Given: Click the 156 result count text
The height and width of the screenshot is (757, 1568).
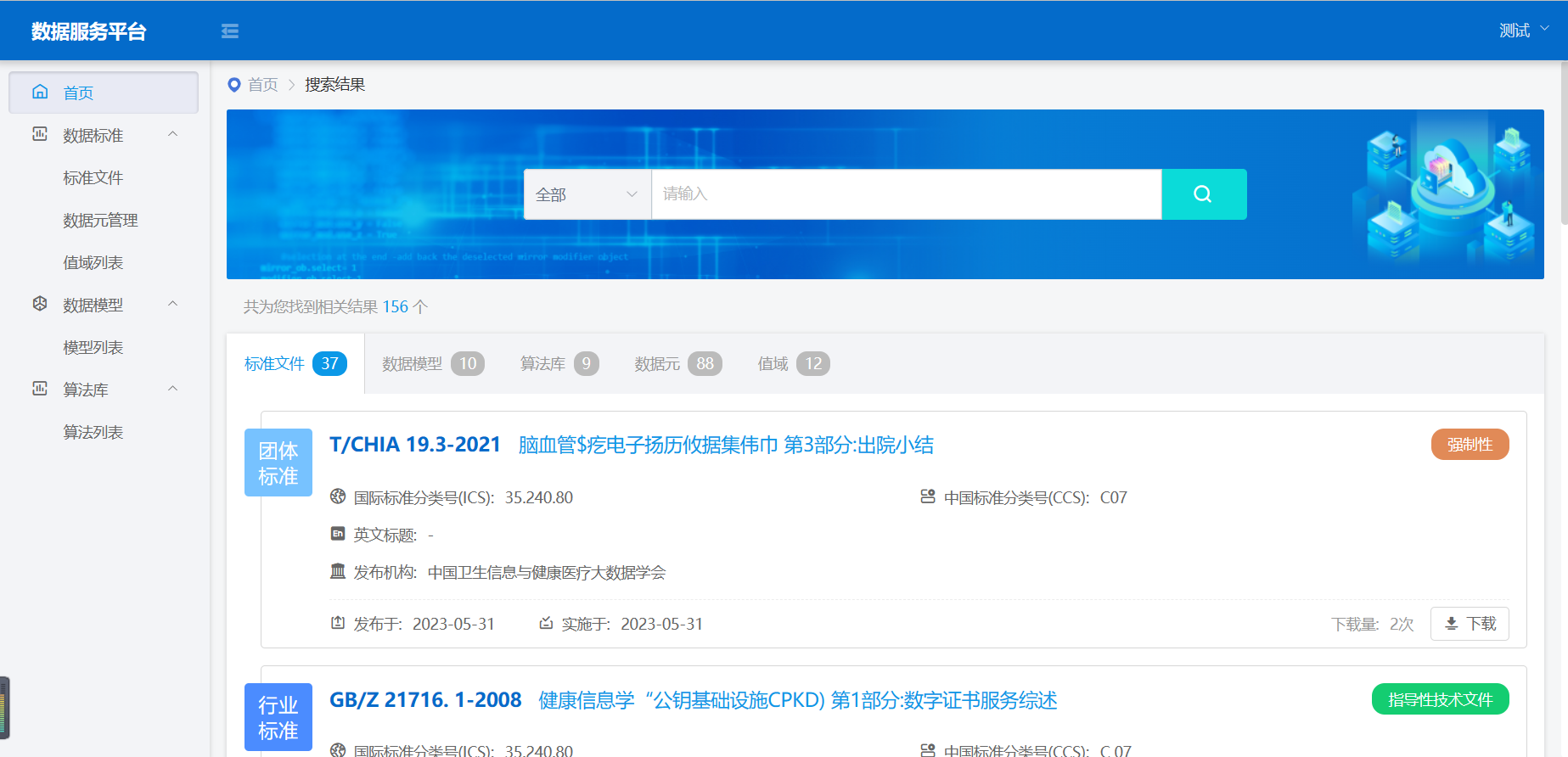Looking at the screenshot, I should pyautogui.click(x=396, y=306).
